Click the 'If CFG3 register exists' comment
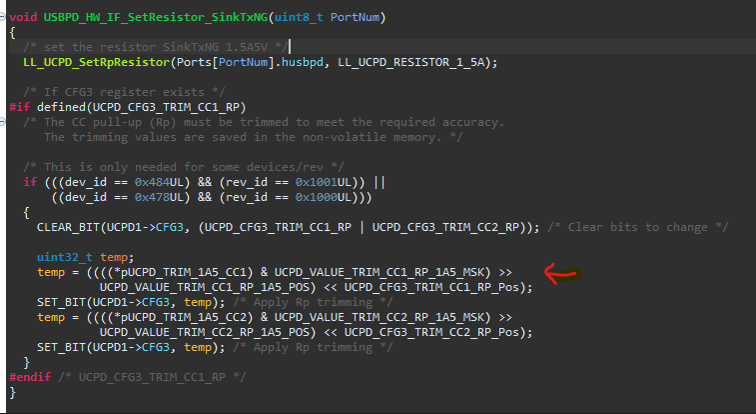 point(124,92)
